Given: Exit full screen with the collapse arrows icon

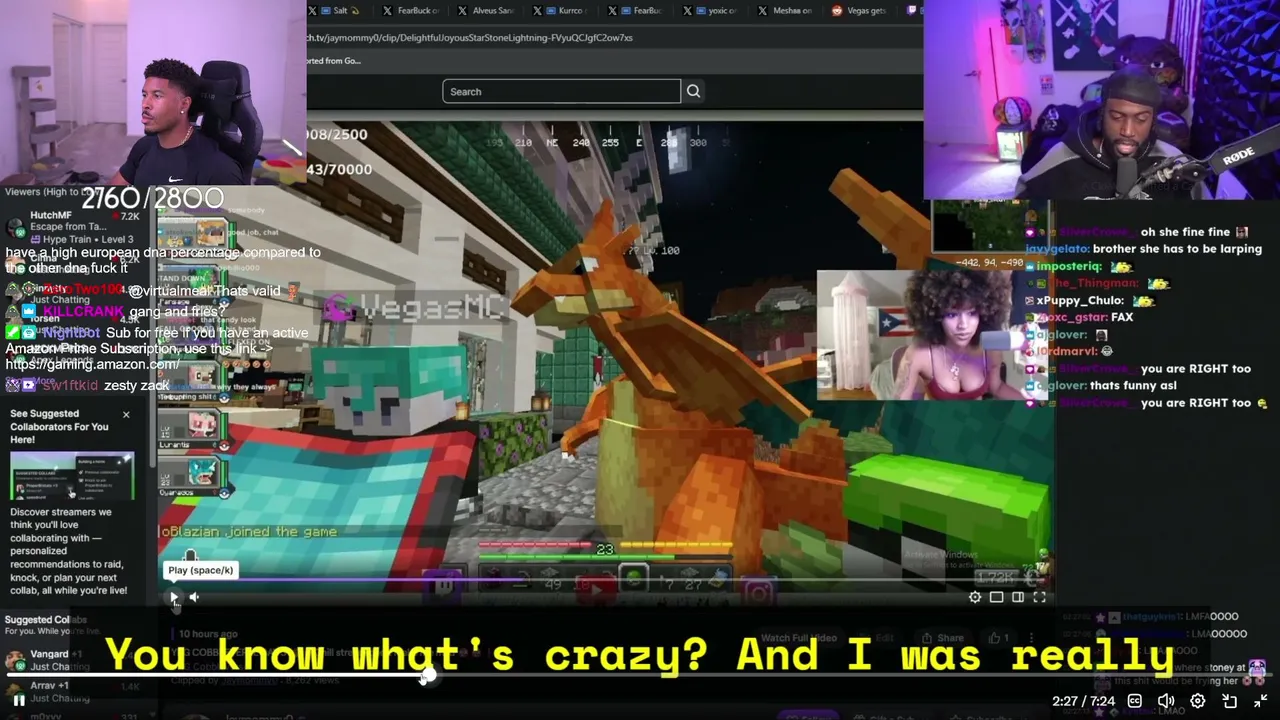Looking at the screenshot, I should tap(1261, 701).
